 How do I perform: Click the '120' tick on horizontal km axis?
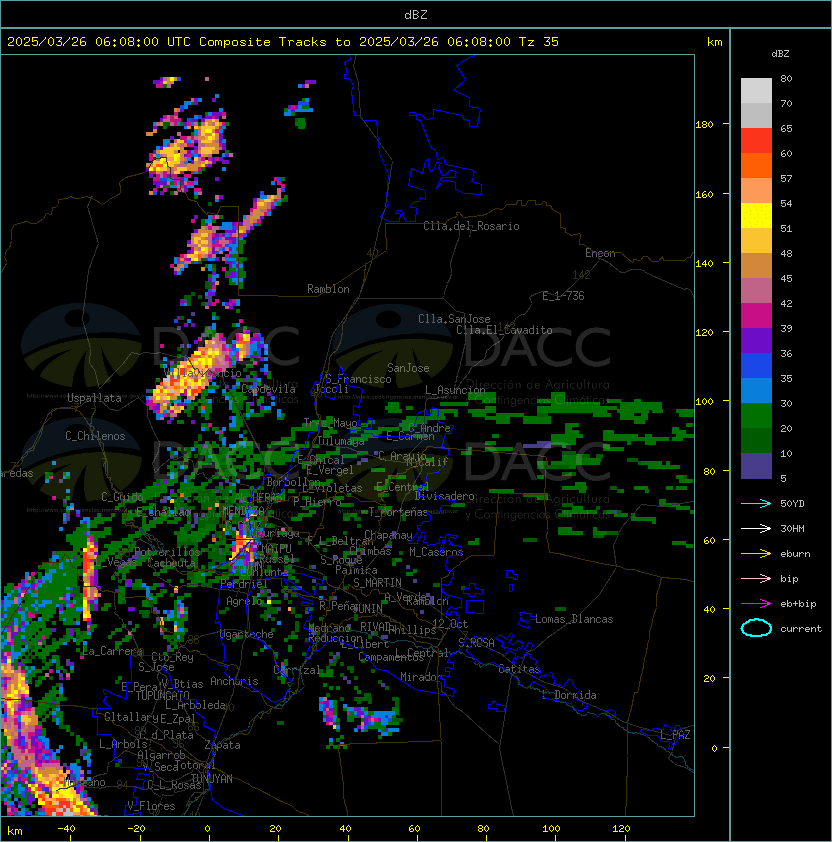621,829
